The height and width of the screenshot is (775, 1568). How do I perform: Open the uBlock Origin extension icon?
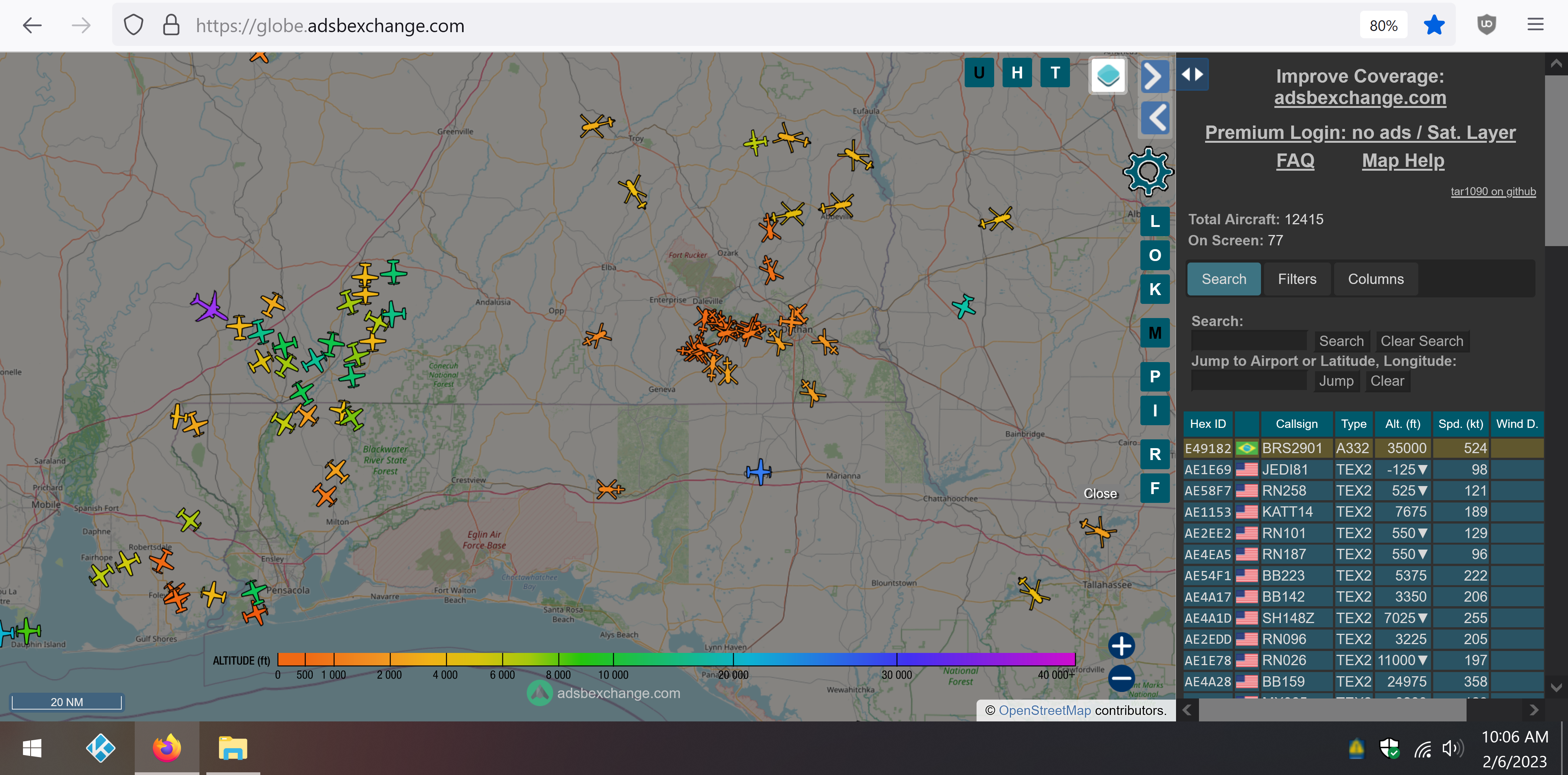(1486, 25)
